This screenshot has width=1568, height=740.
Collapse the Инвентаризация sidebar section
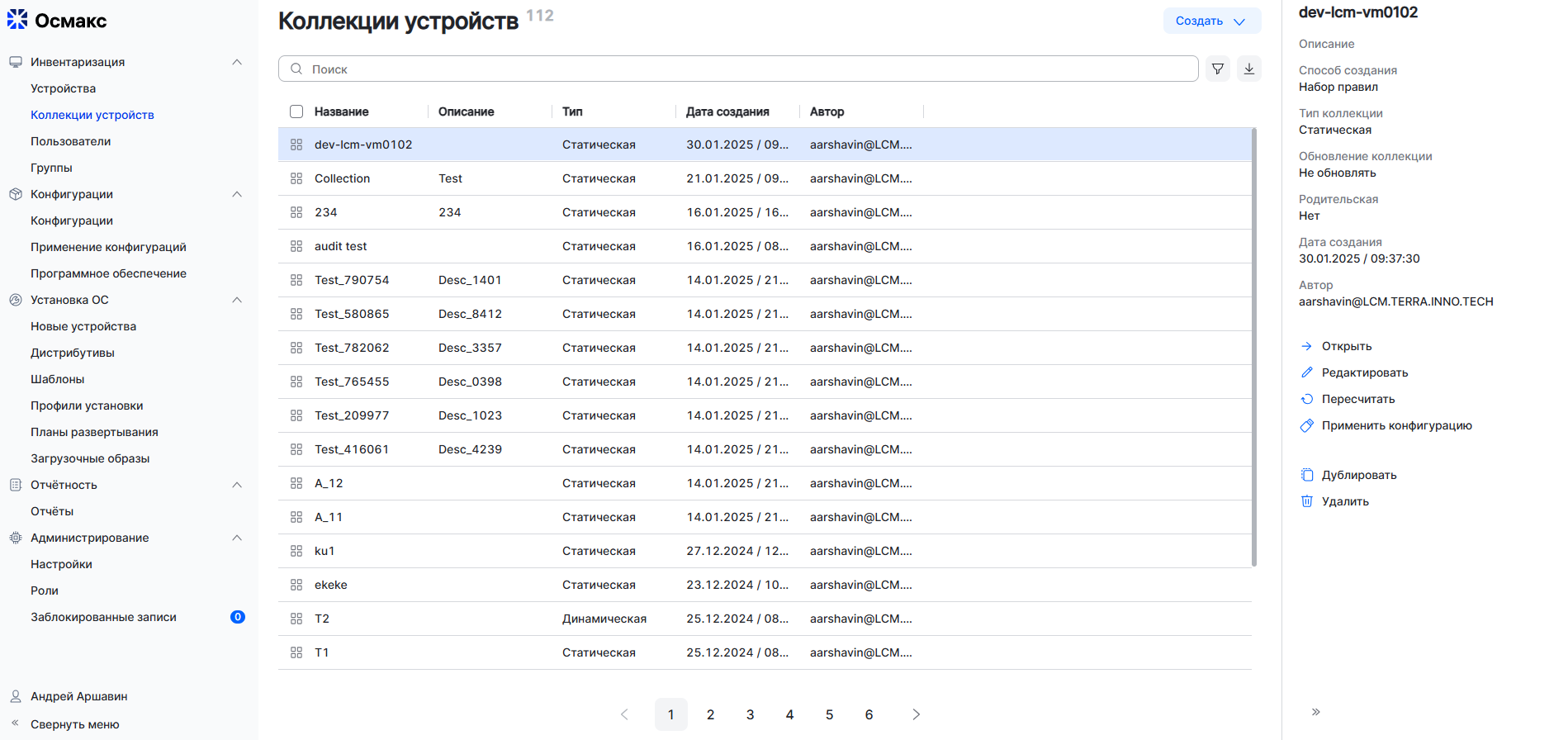pyautogui.click(x=237, y=62)
